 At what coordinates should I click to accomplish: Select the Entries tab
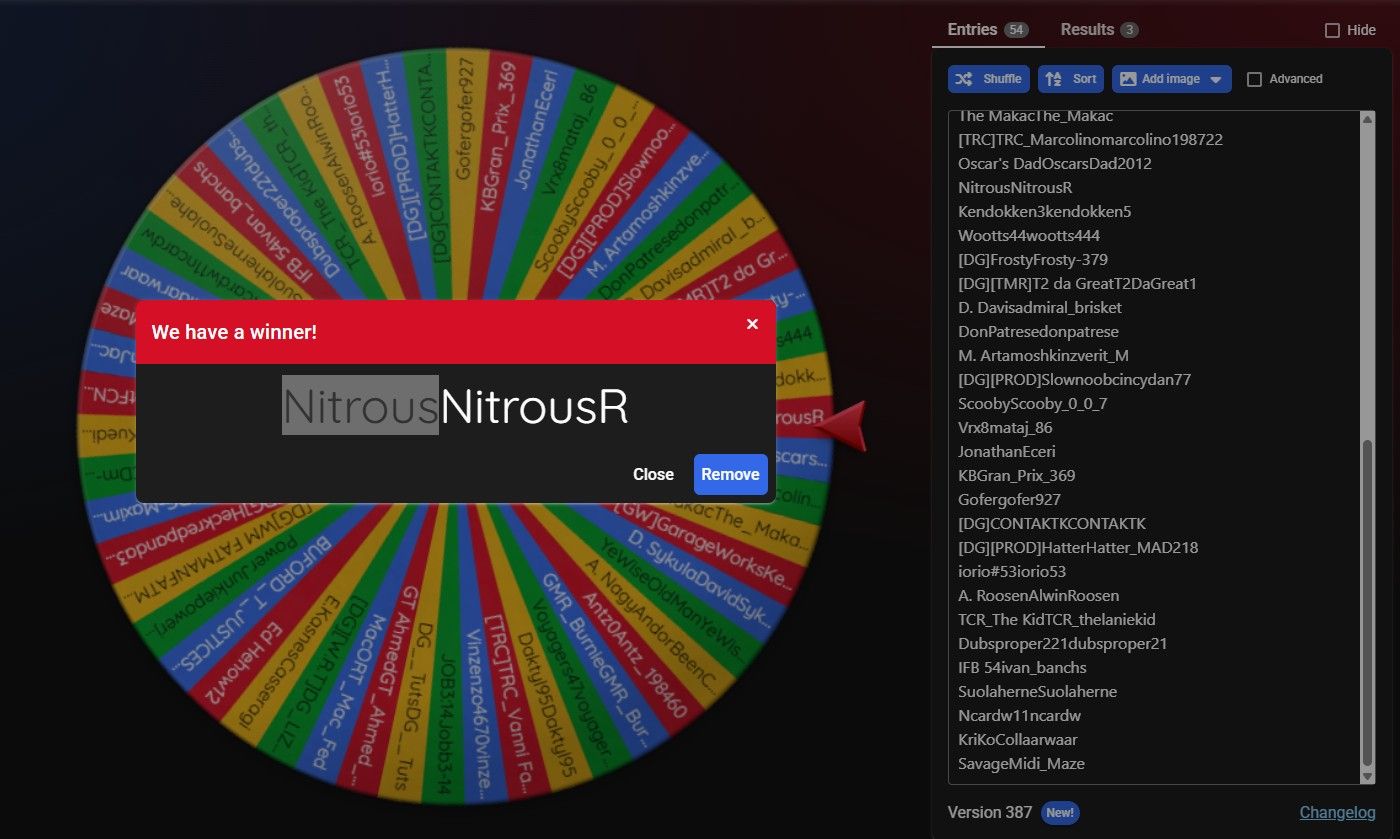pyautogui.click(x=987, y=30)
